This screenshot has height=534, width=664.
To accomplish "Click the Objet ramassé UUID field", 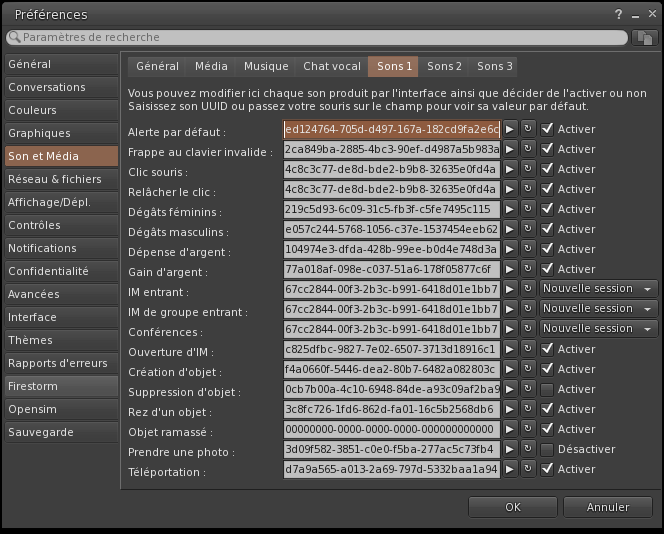I will 391,429.
